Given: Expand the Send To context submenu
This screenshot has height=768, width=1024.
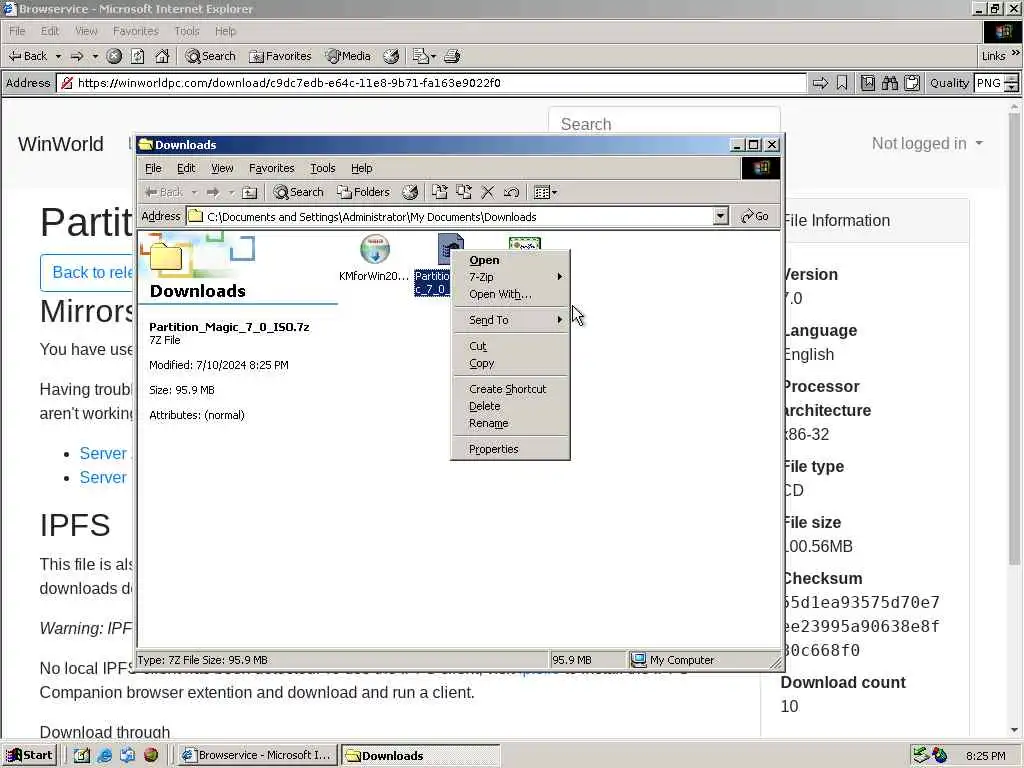Looking at the screenshot, I should (511, 320).
